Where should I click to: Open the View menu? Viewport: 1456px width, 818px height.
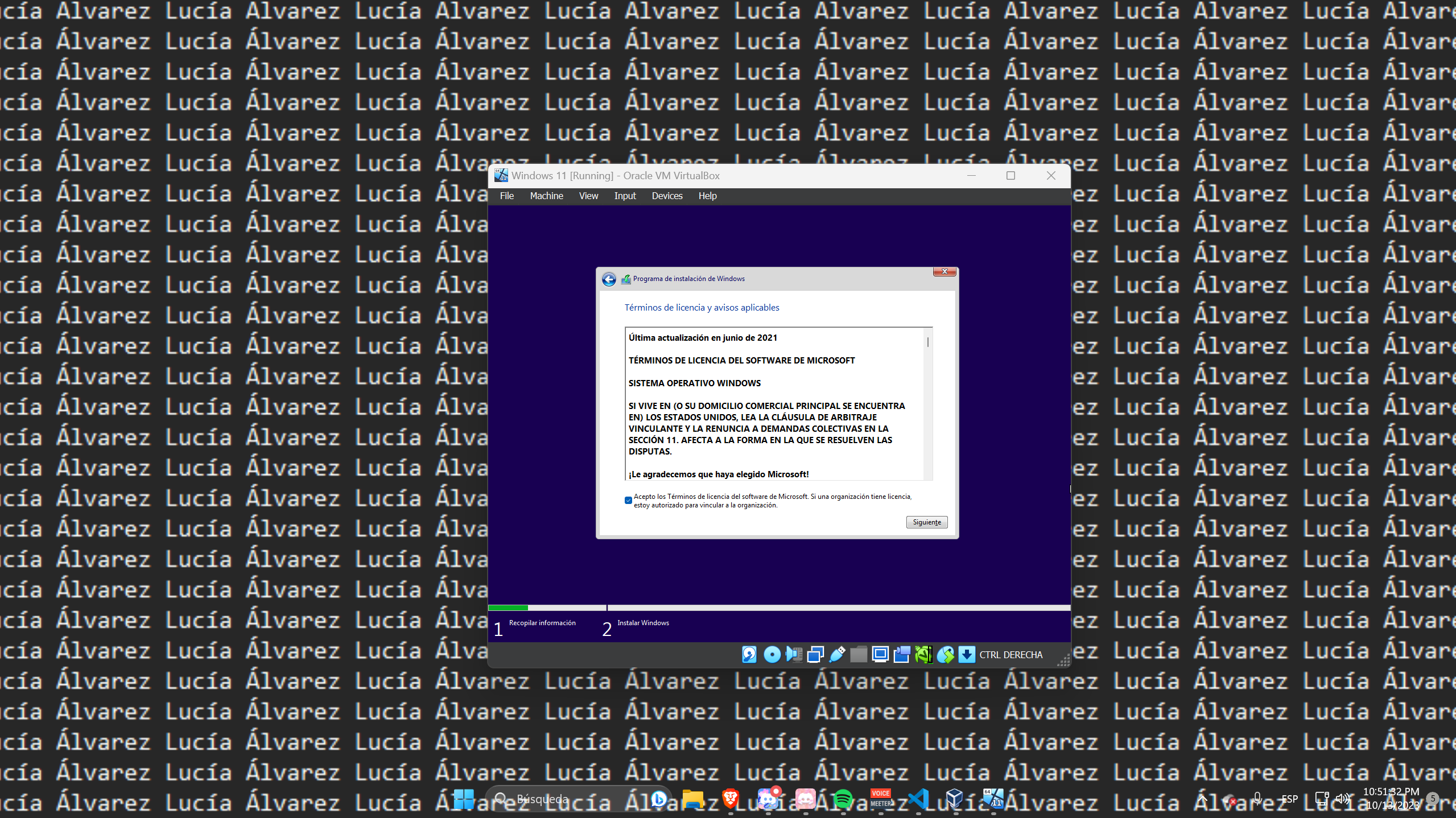[x=588, y=196]
